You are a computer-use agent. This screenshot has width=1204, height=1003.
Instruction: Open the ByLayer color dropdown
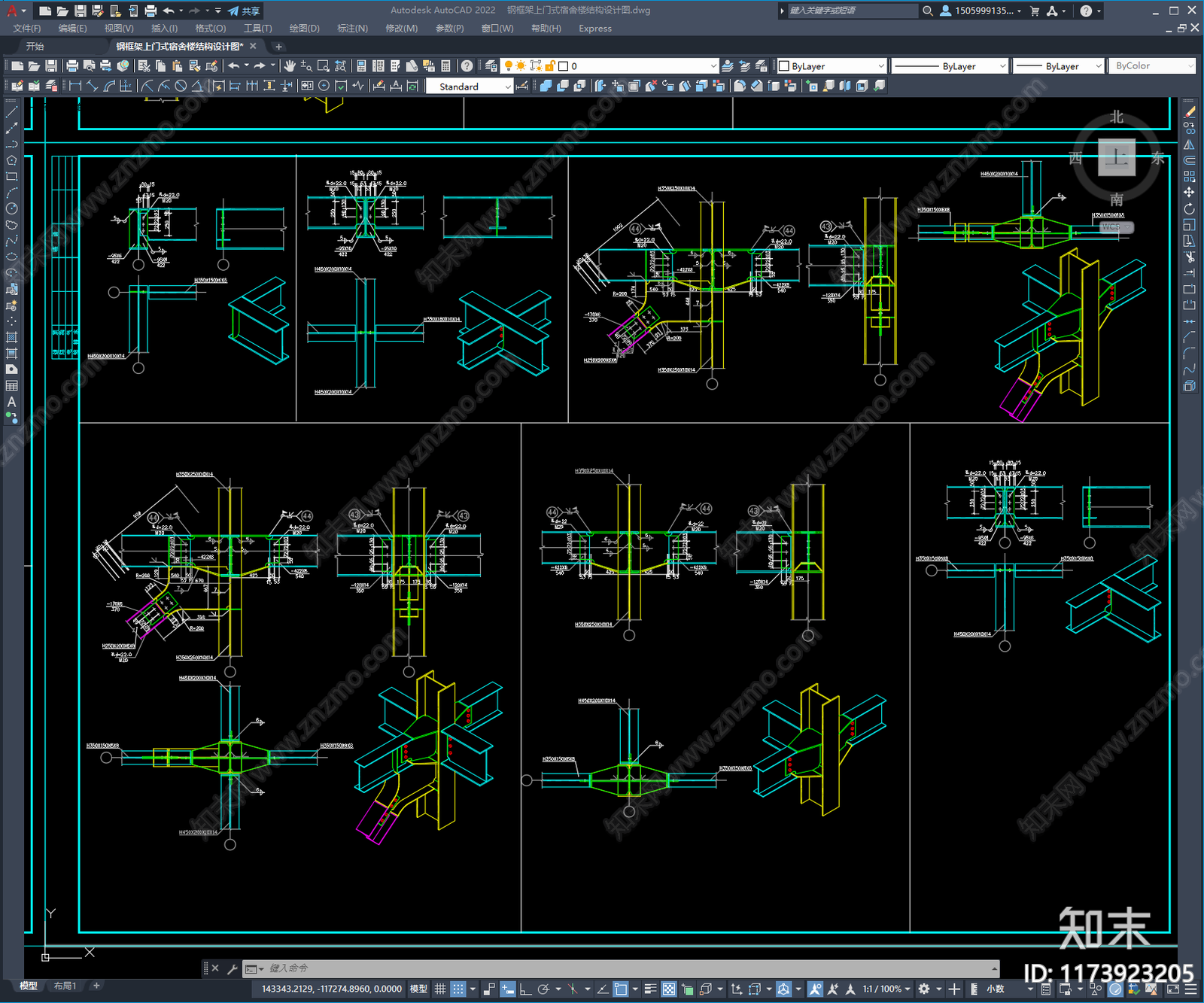pos(832,66)
